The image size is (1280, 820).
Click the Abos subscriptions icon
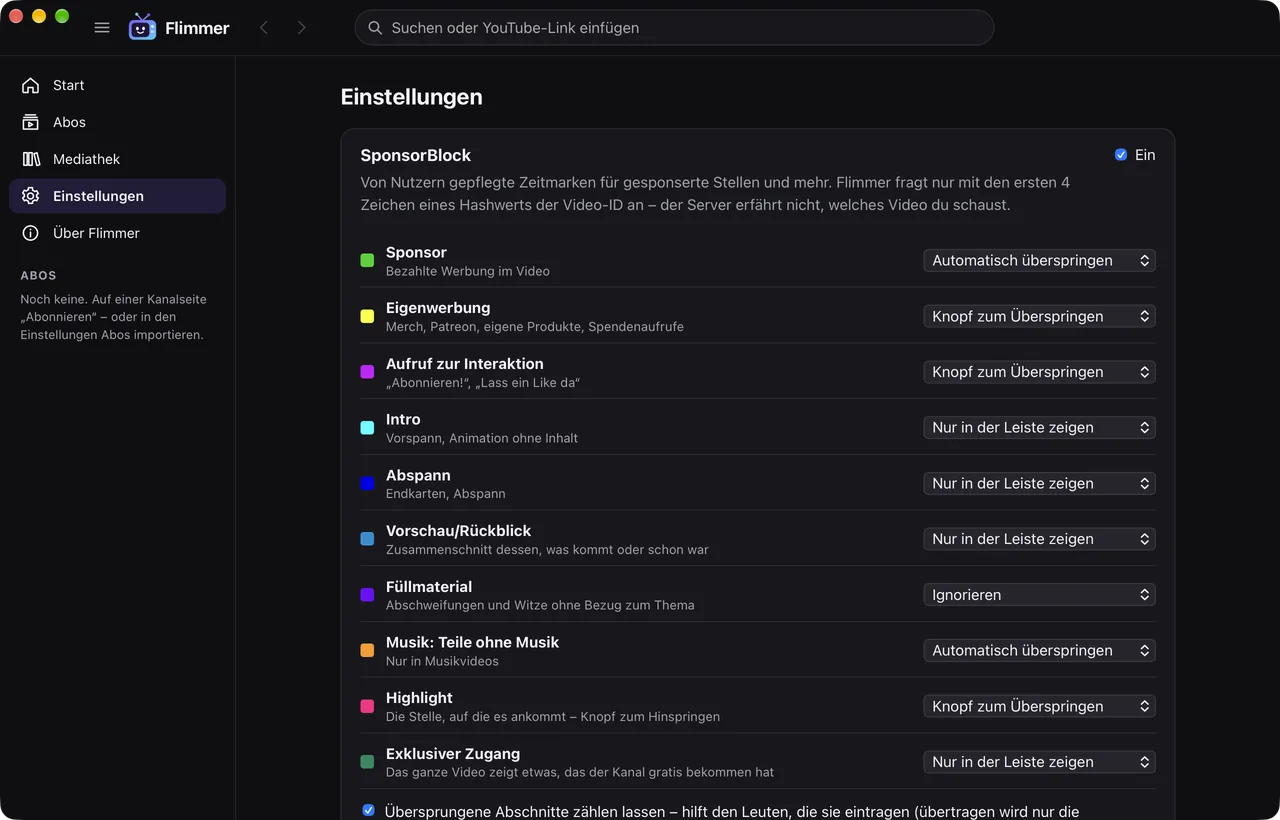coord(31,122)
